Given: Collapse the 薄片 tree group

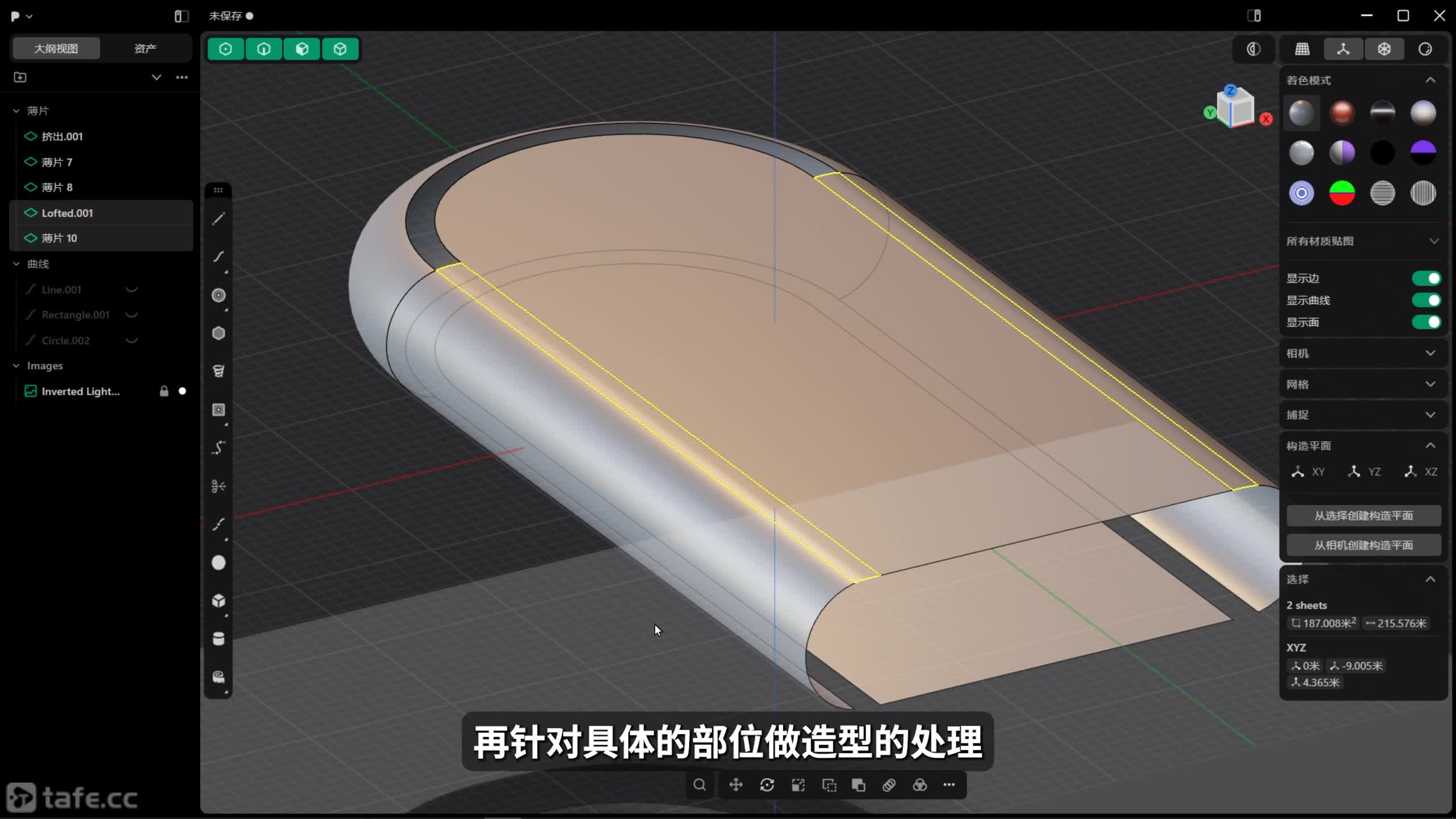Looking at the screenshot, I should (x=16, y=111).
